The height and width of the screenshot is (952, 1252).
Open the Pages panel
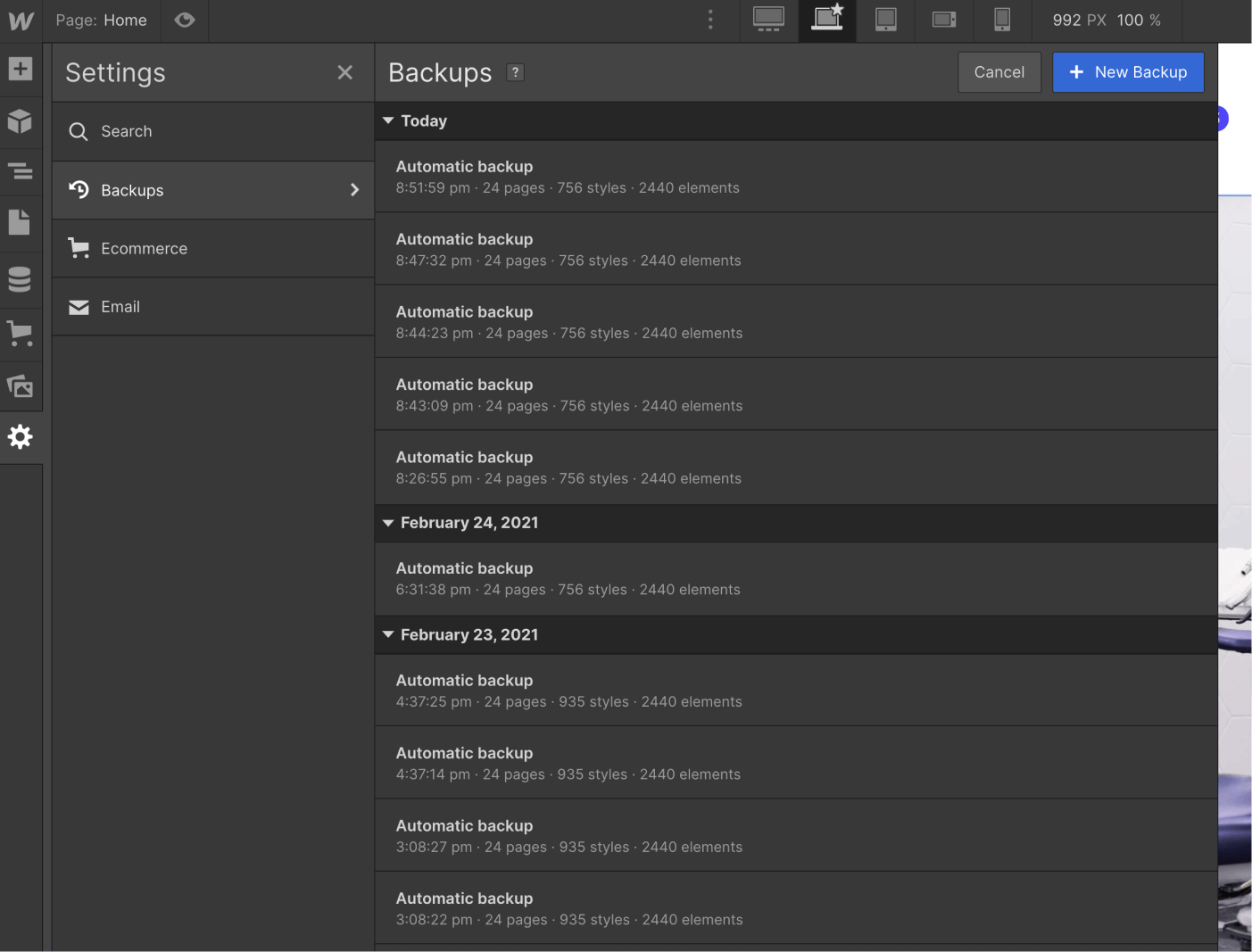(20, 222)
